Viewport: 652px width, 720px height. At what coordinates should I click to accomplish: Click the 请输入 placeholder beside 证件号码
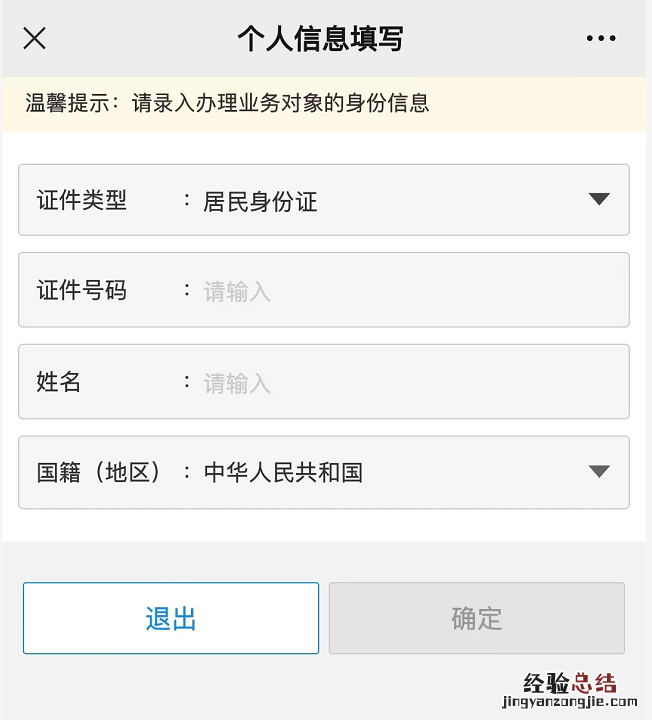coord(237,292)
